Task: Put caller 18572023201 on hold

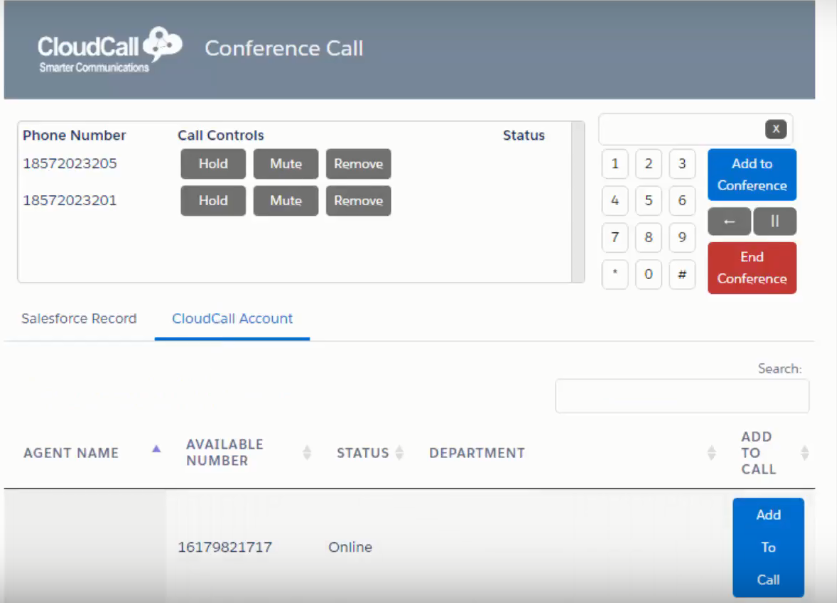Action: (x=212, y=200)
